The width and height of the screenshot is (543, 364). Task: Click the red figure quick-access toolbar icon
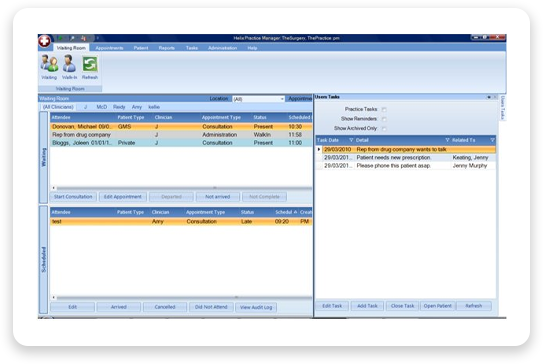pos(83,38)
